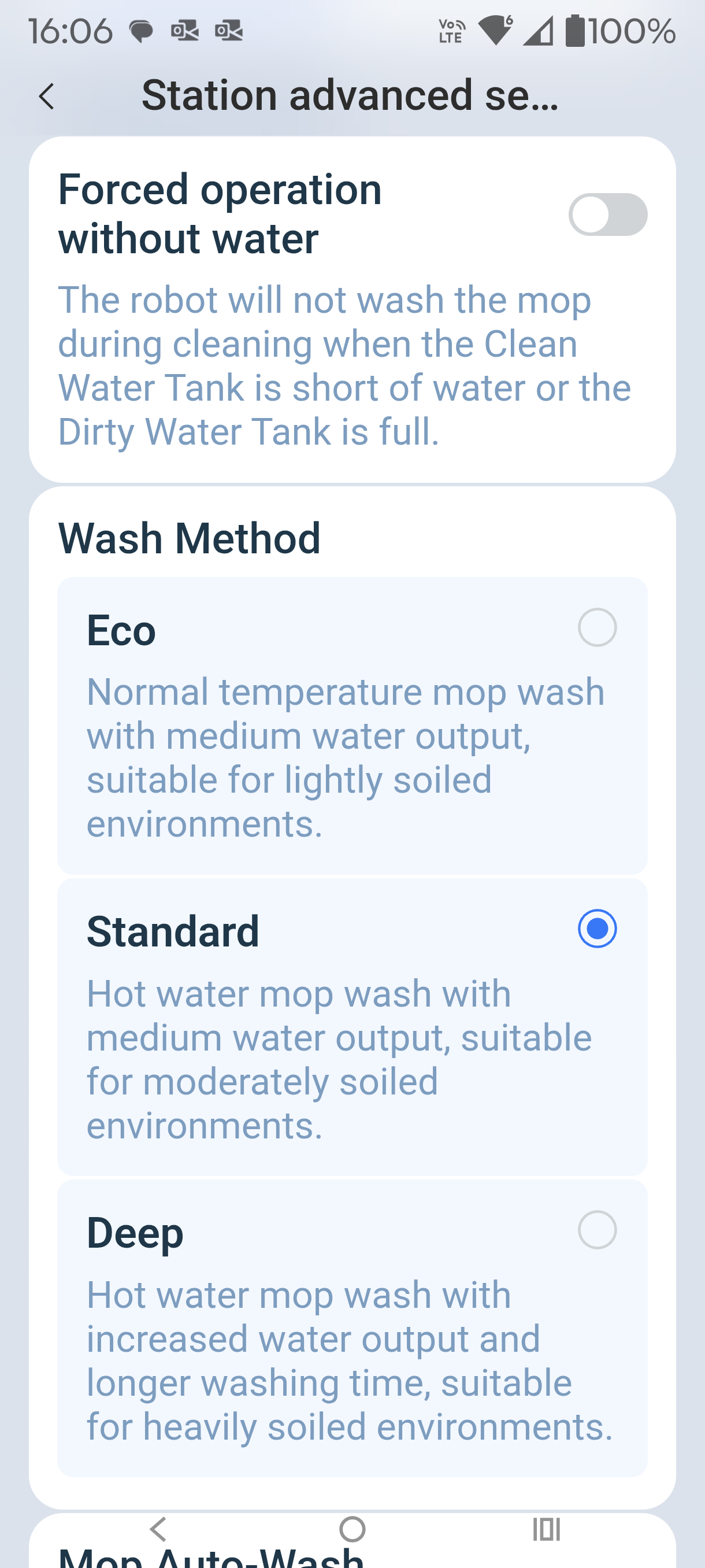Tap the Deep option description text
This screenshot has height=1568, width=705.
click(x=349, y=1360)
